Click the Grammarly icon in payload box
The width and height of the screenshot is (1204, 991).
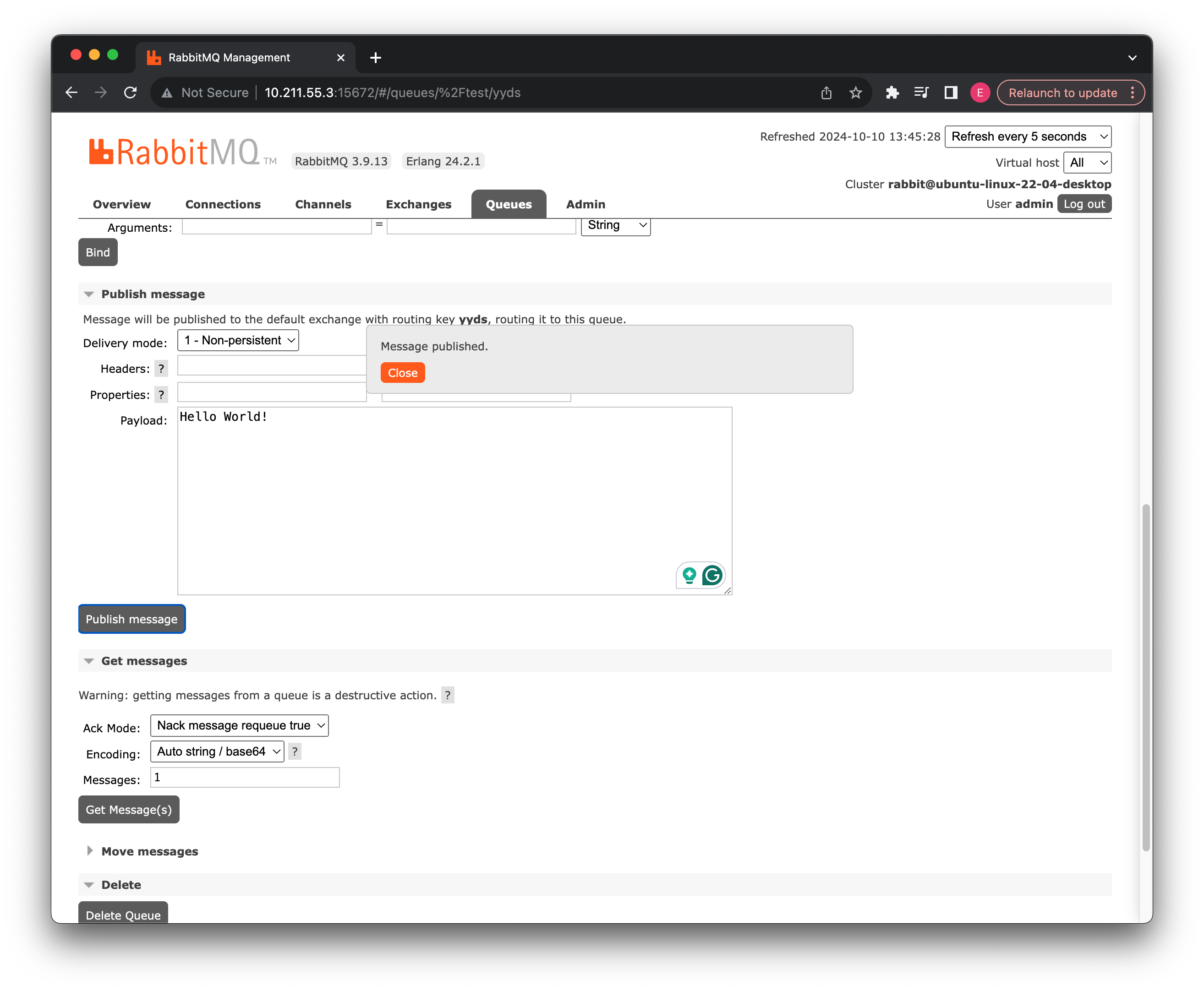[711, 576]
